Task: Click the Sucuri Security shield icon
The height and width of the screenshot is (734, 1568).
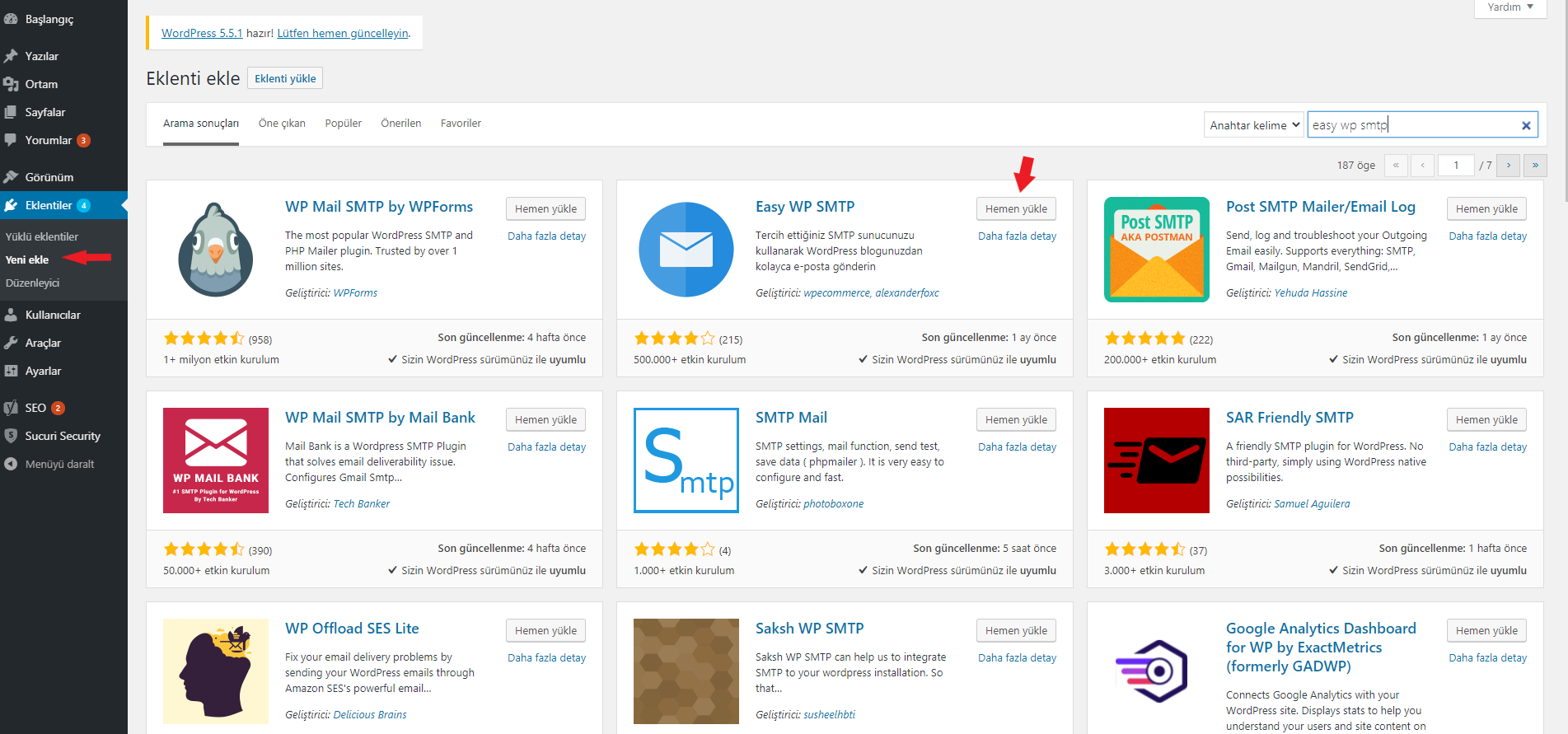Action: tap(11, 436)
